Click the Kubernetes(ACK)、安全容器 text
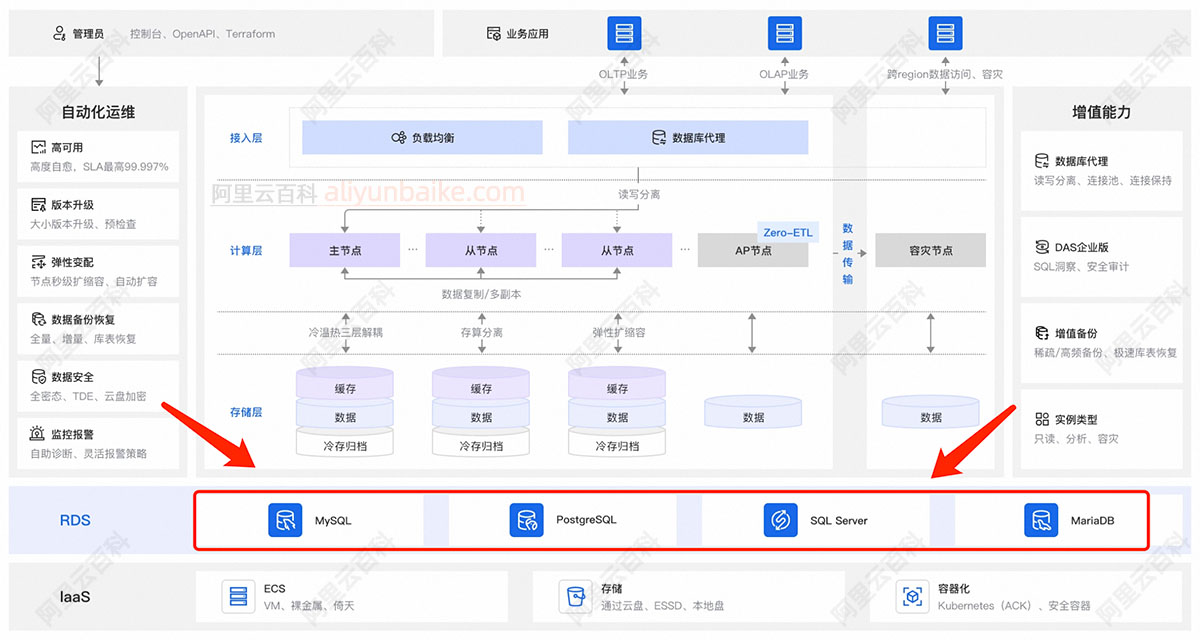The width and height of the screenshot is (1200, 640). click(1014, 606)
